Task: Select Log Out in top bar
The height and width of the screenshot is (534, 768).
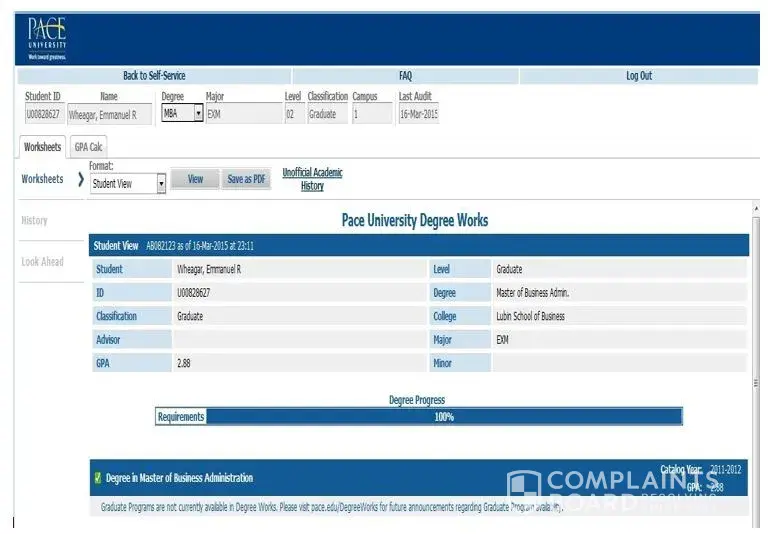Action: 638,76
